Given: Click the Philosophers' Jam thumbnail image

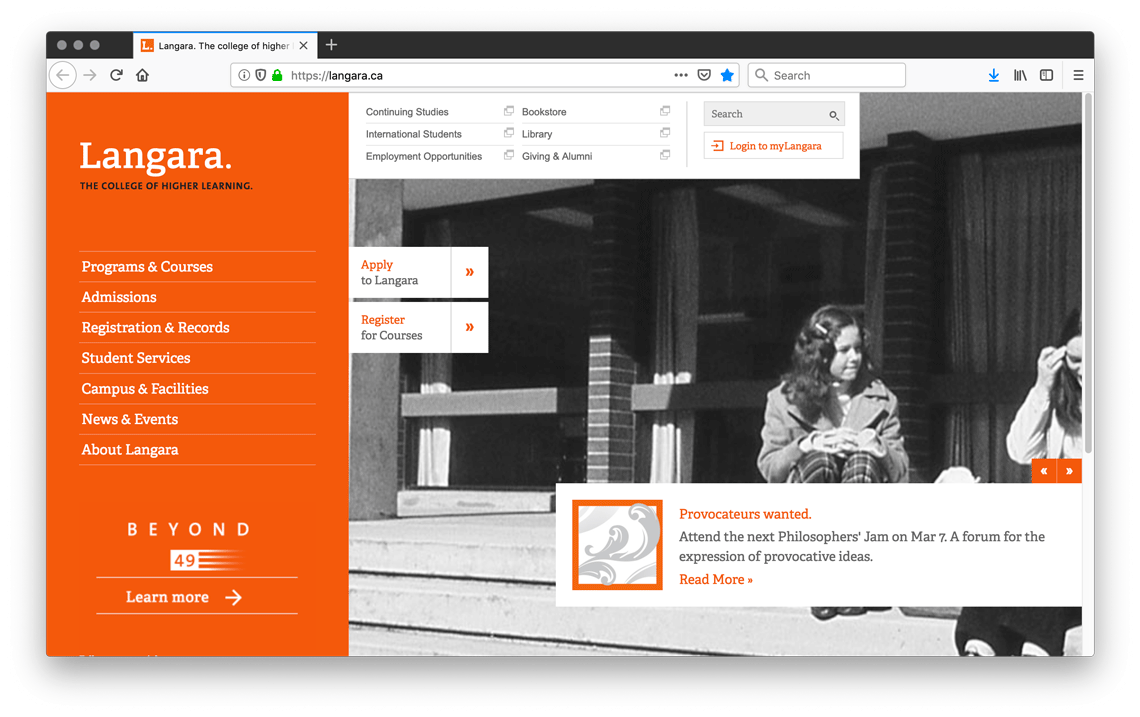Looking at the screenshot, I should click(617, 545).
